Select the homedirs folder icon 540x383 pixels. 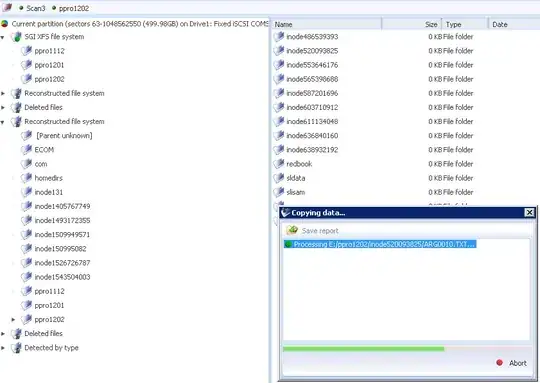26,178
